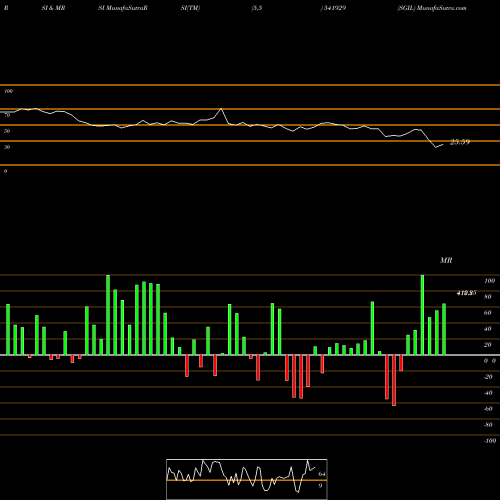Click the 80 label on the MR axis

[x=488, y=297]
